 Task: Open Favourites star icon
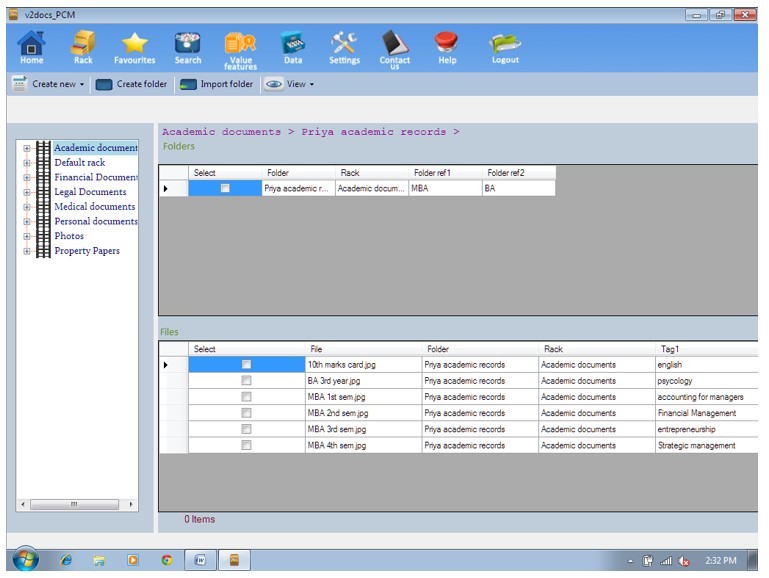tap(134, 44)
